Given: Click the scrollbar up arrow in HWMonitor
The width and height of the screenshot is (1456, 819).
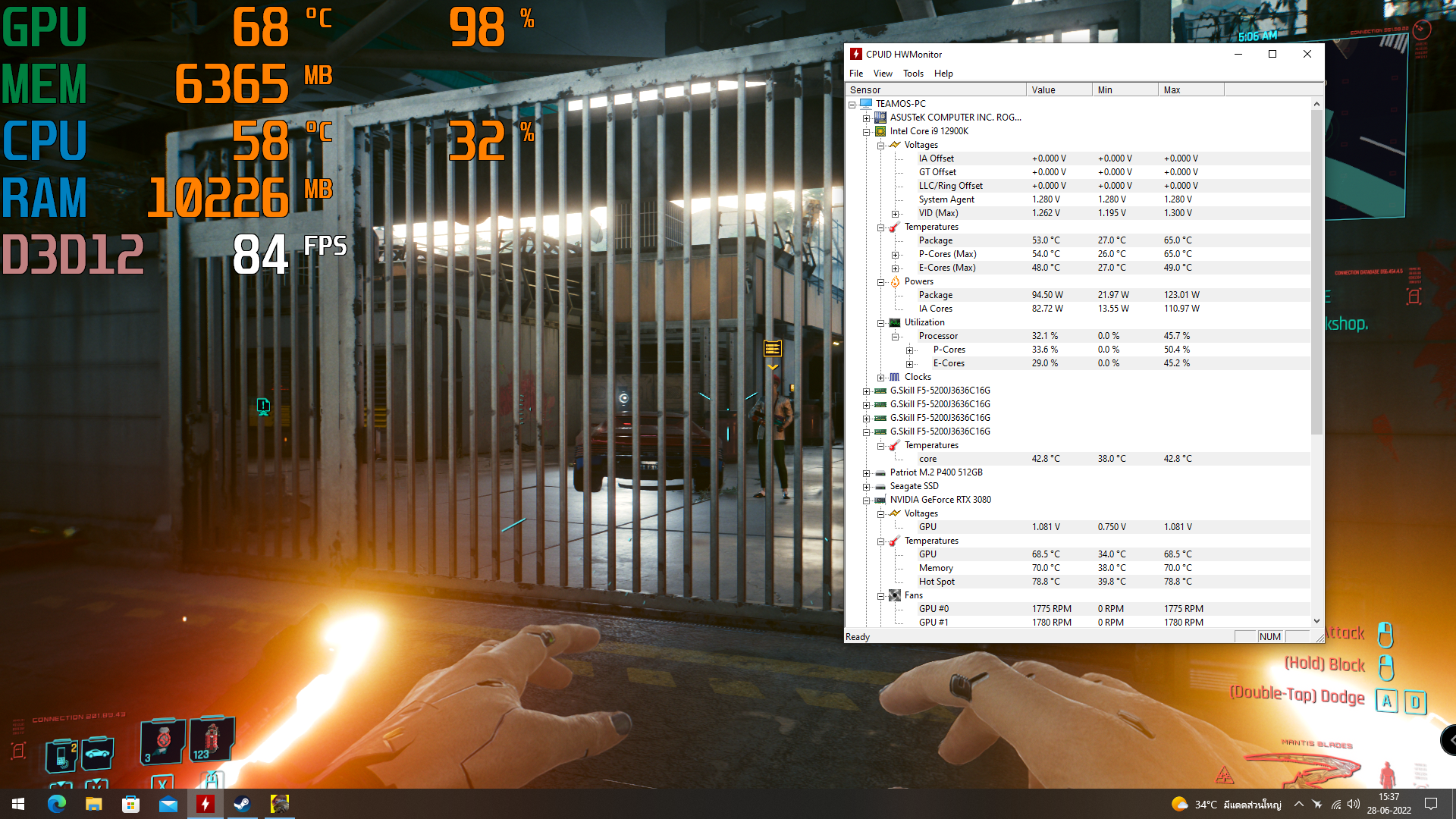Looking at the screenshot, I should click(1316, 104).
